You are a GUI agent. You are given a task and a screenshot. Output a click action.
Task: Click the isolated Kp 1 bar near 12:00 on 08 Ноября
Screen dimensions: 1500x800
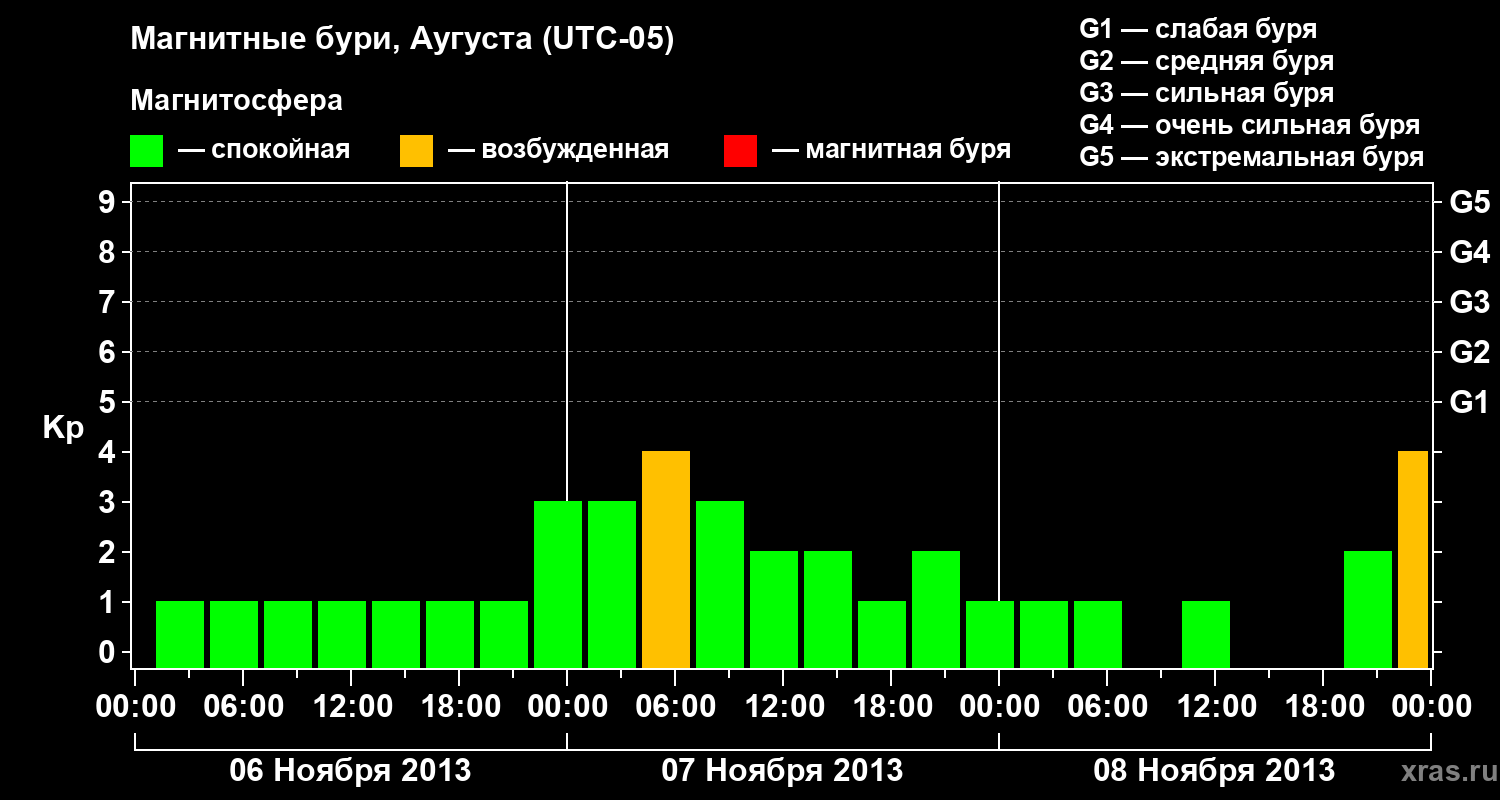(x=1206, y=634)
